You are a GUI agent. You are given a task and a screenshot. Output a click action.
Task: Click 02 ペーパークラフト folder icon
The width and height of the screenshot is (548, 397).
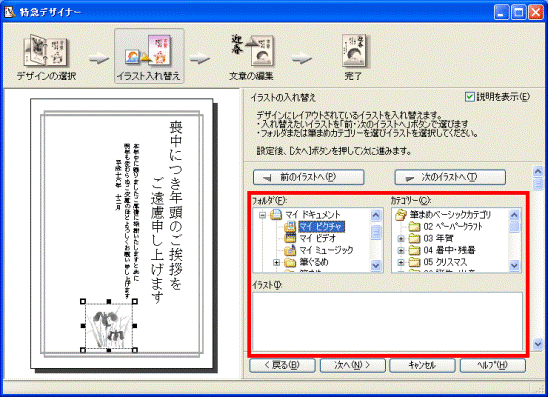click(x=414, y=226)
